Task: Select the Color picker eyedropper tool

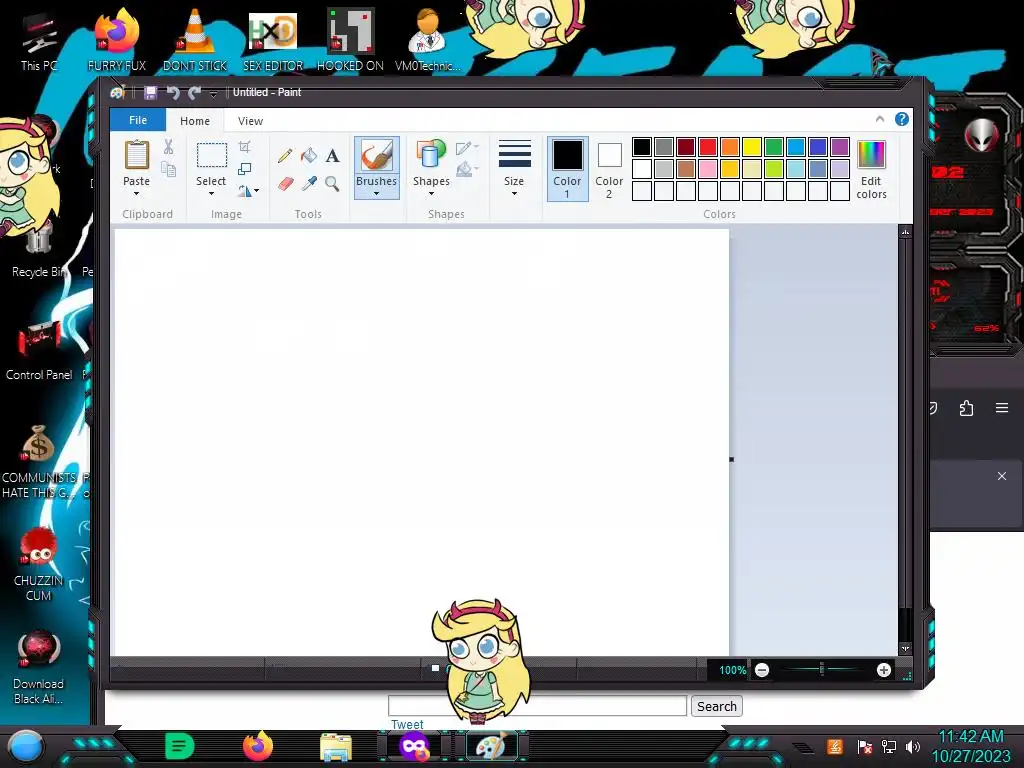Action: pos(309,184)
